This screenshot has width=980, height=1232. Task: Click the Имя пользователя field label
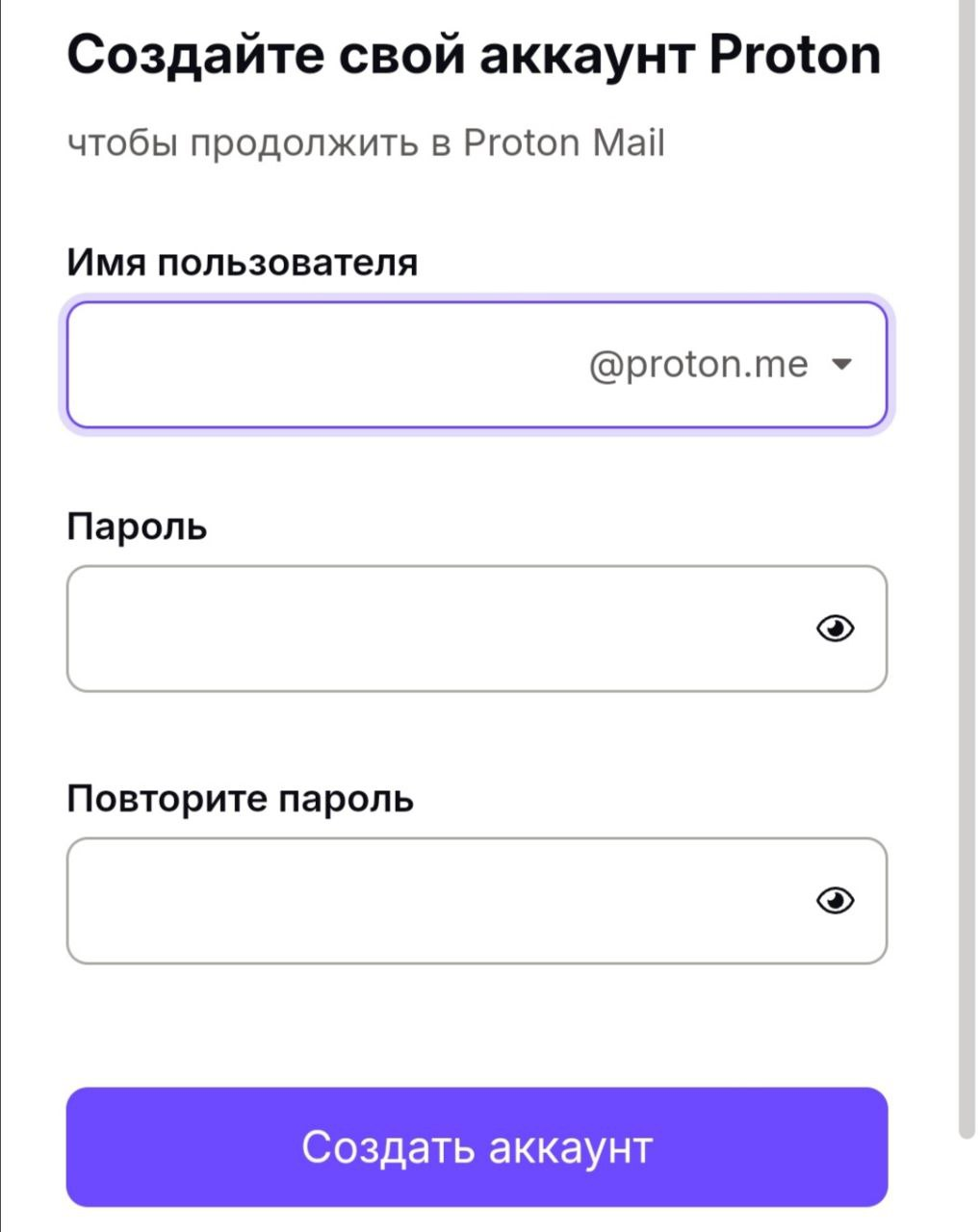(x=241, y=260)
